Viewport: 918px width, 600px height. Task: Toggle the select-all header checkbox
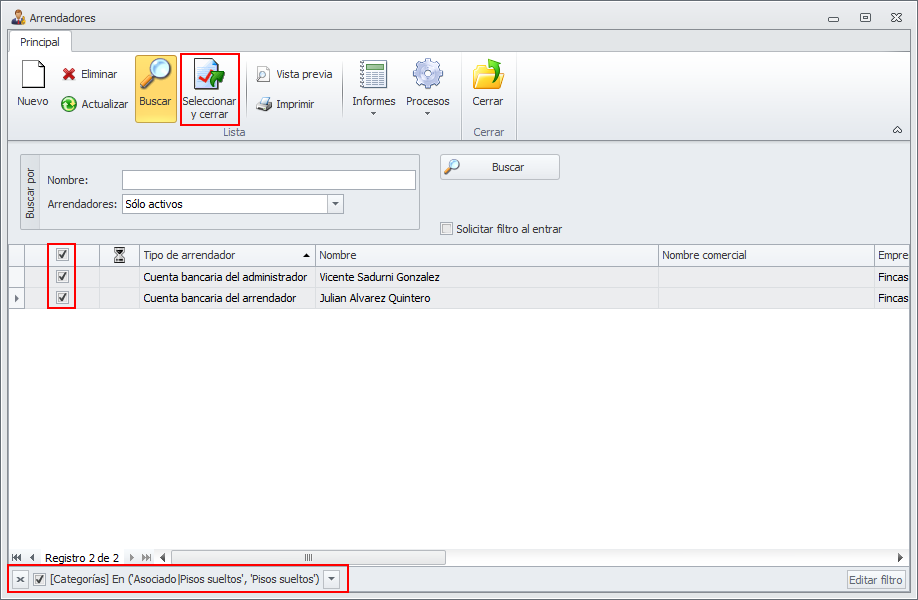[x=63, y=255]
